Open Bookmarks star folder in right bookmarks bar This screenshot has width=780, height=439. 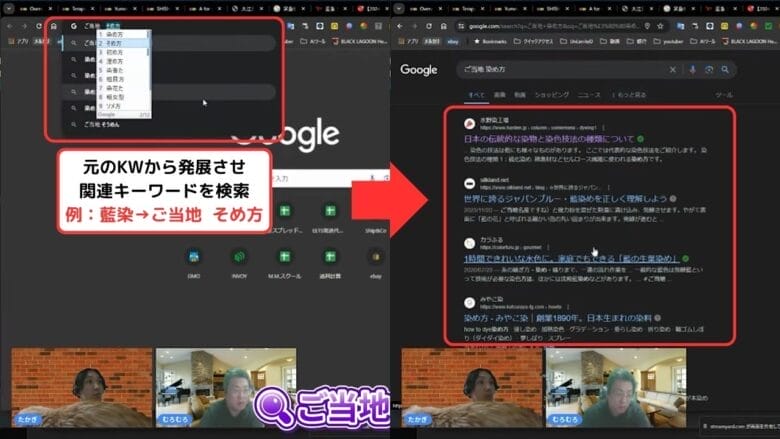point(490,41)
